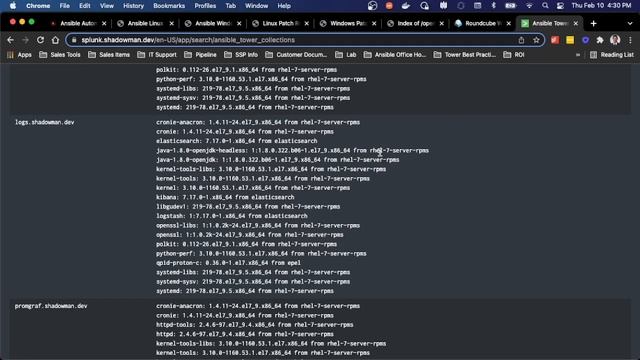This screenshot has width=640, height=360.
Task: Click the address bar URL
Action: (188, 40)
